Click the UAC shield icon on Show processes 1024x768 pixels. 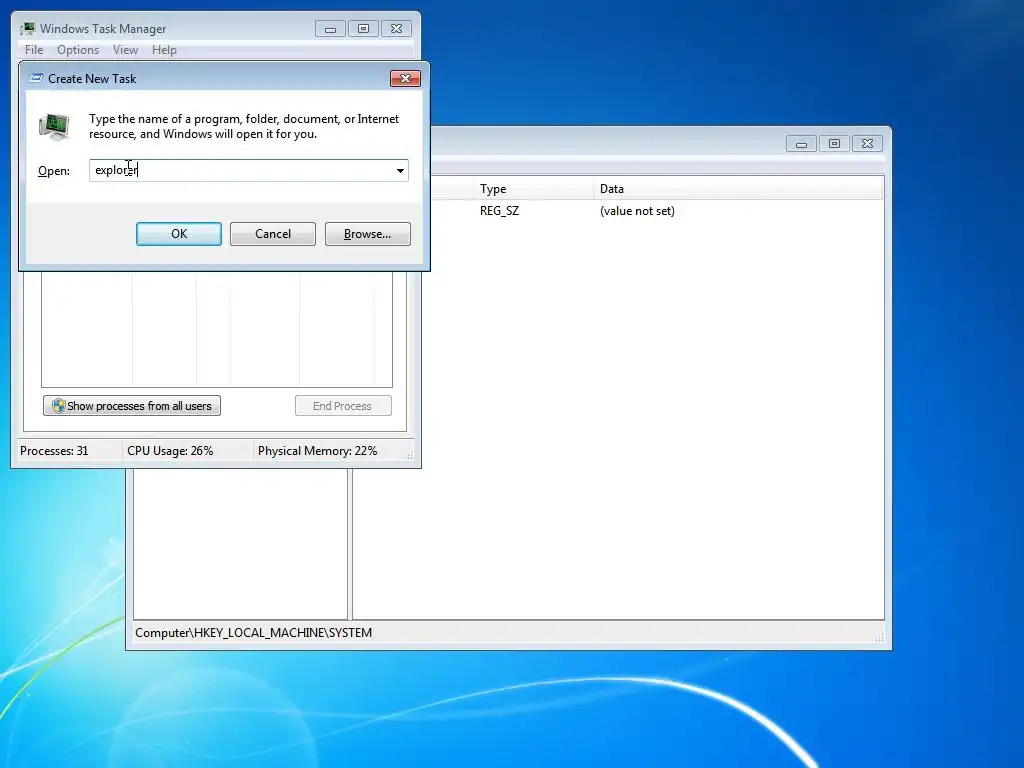pos(58,406)
